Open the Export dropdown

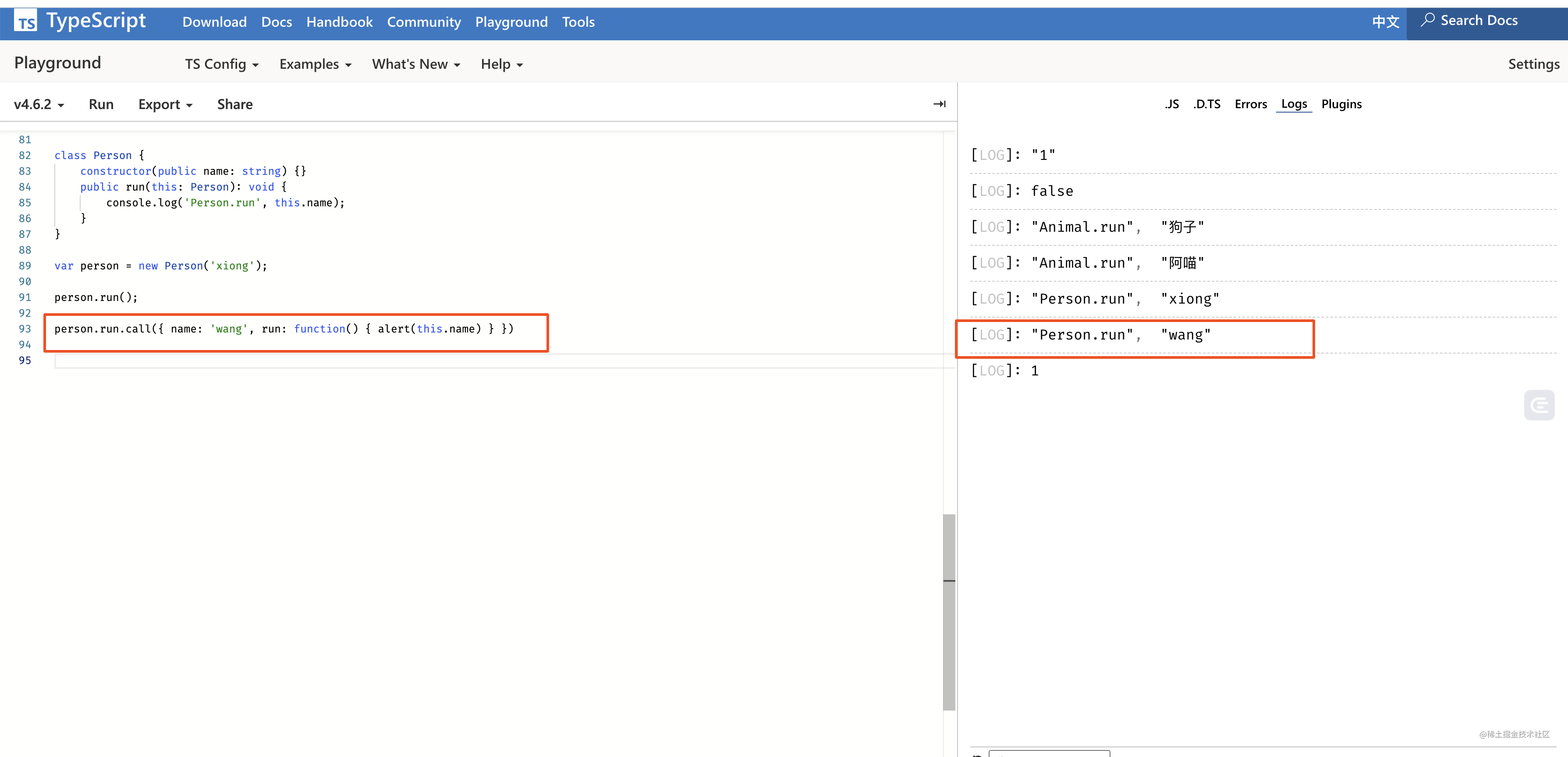click(x=165, y=104)
